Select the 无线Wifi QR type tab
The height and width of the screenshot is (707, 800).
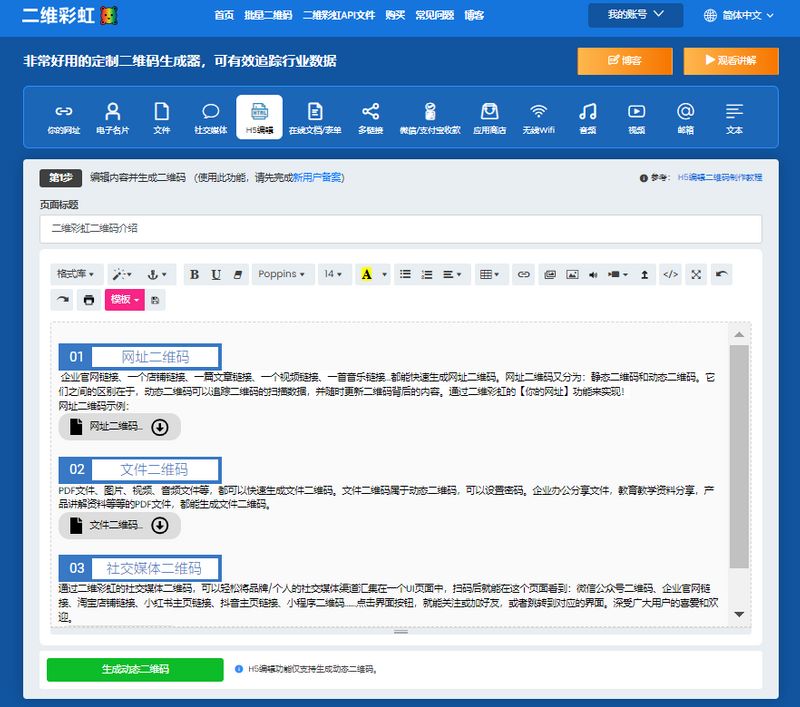538,118
